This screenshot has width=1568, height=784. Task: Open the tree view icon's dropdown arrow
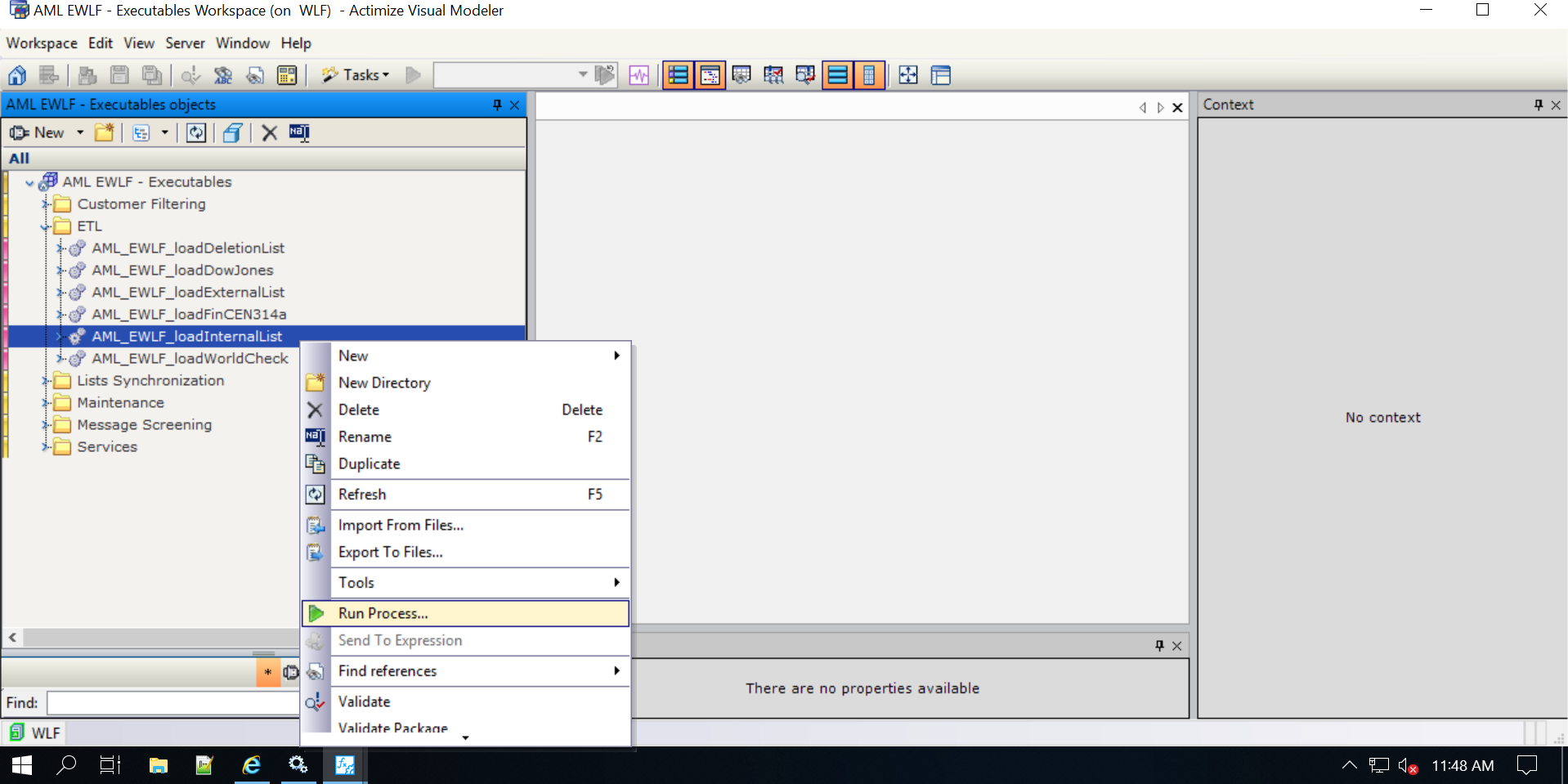(x=164, y=132)
